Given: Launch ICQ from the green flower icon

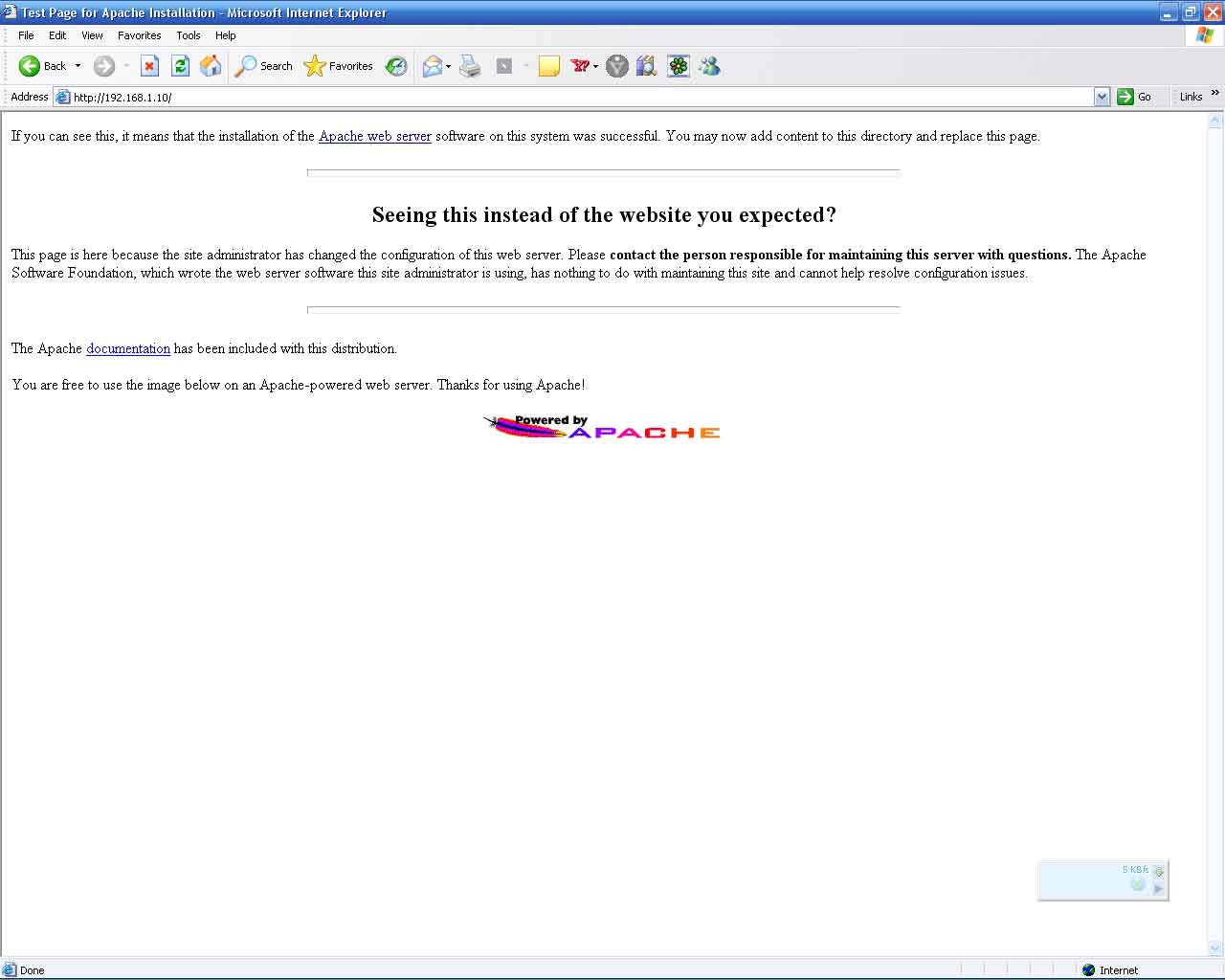Looking at the screenshot, I should pos(679,66).
